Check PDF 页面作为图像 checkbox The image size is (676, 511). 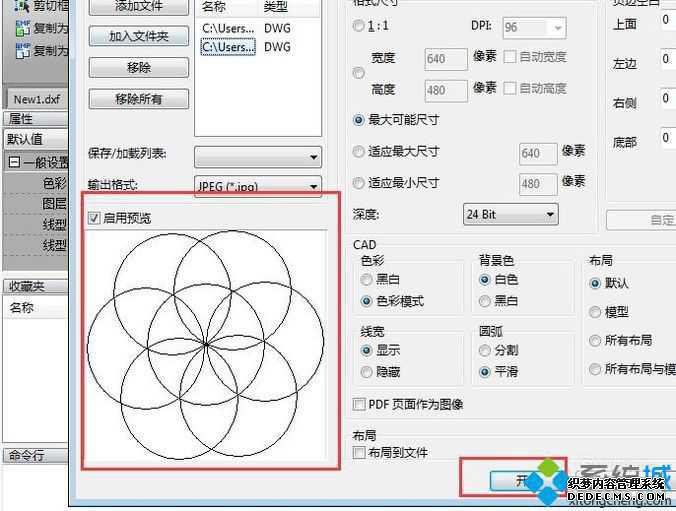click(358, 404)
